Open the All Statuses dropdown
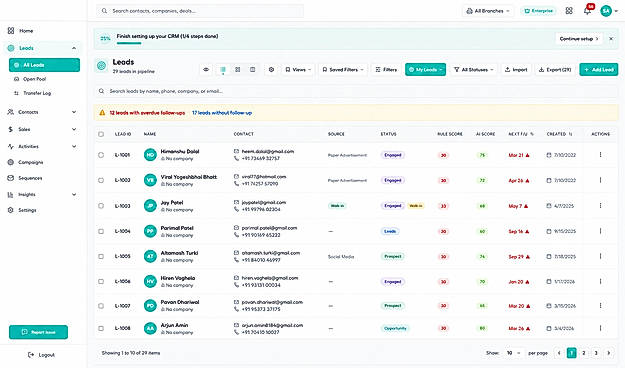The height and width of the screenshot is (368, 625). (474, 70)
